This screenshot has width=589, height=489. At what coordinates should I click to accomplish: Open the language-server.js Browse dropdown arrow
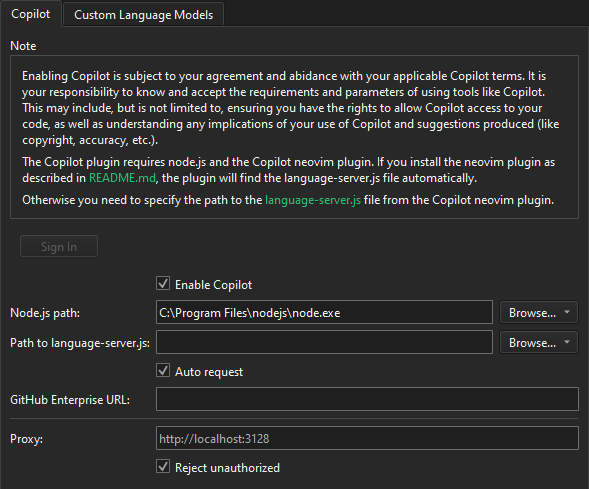[x=567, y=342]
